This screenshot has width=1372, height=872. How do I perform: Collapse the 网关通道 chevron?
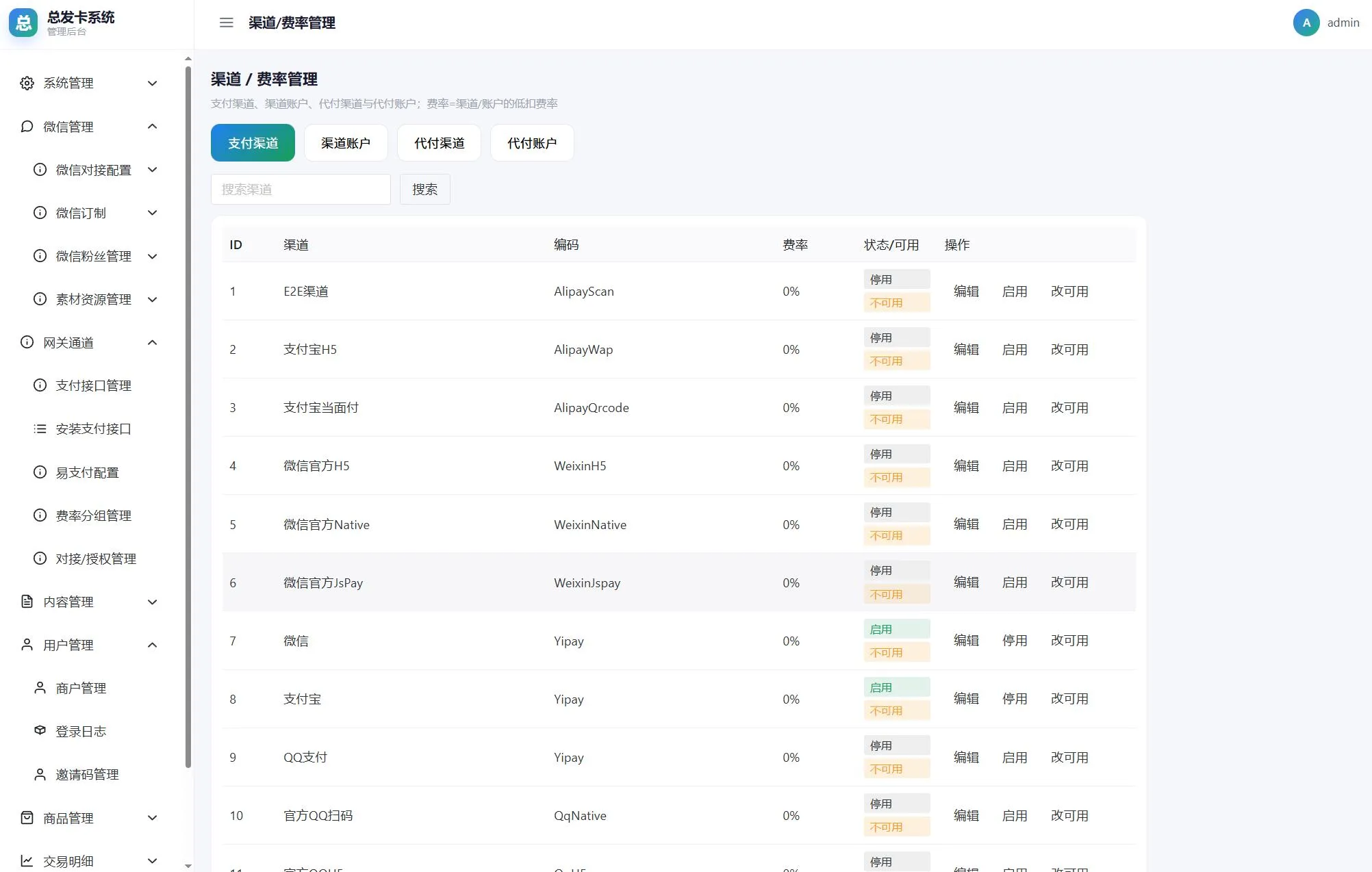tap(153, 342)
